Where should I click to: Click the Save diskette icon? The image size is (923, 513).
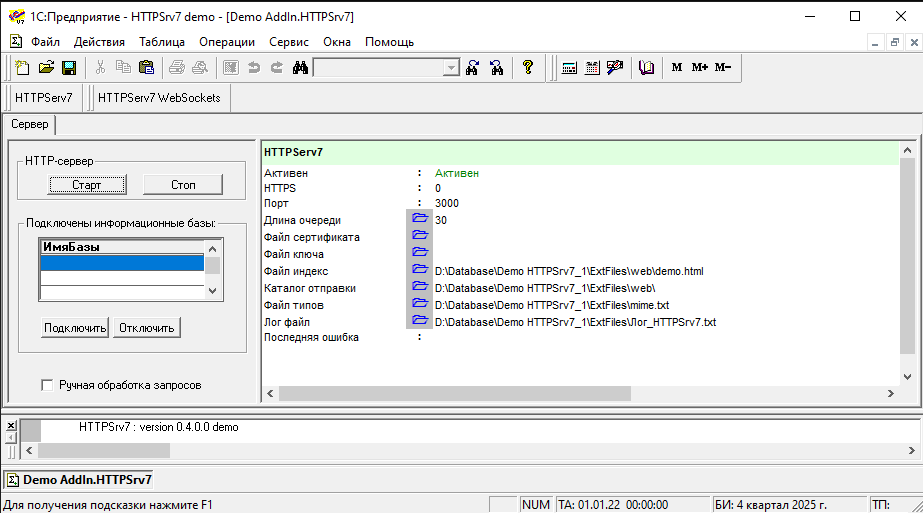(69, 67)
